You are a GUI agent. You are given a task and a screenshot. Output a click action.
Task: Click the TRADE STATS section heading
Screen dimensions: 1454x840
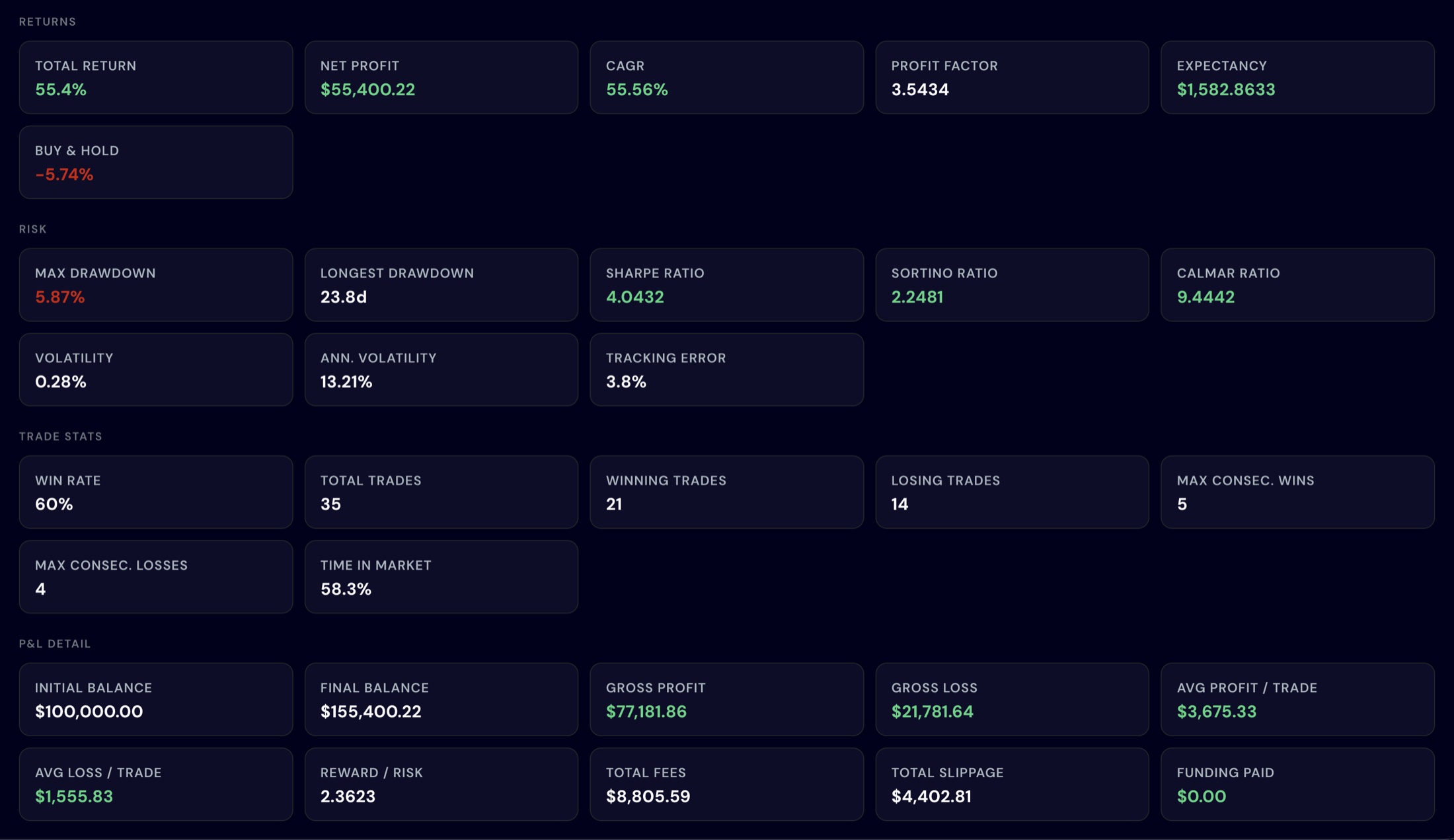[x=61, y=436]
